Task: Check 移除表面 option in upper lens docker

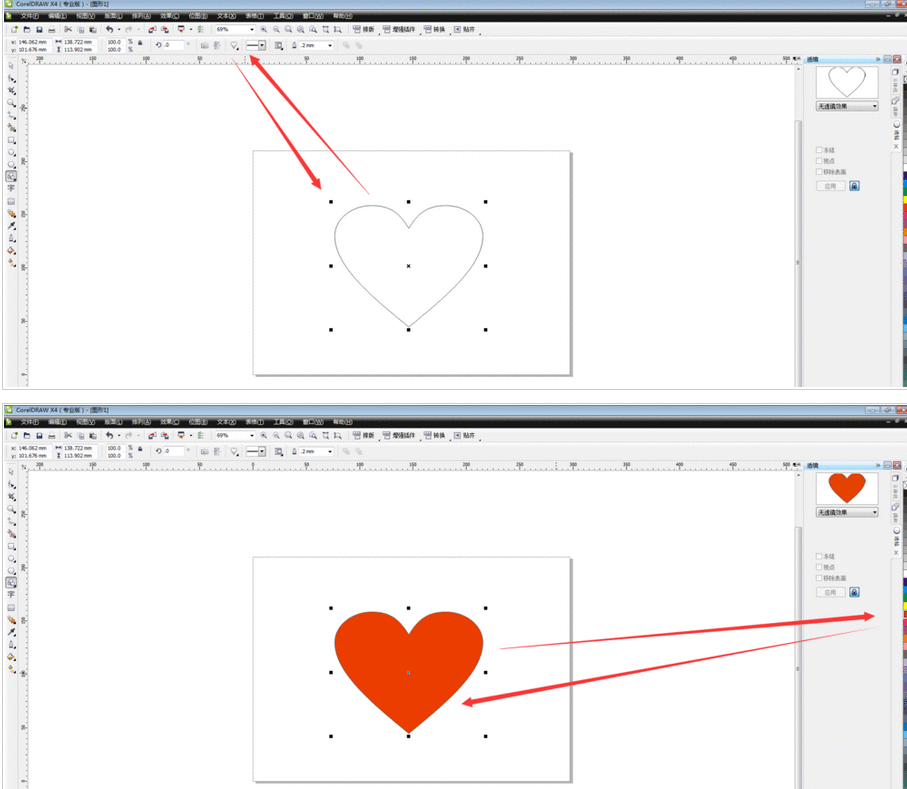Action: (x=819, y=172)
